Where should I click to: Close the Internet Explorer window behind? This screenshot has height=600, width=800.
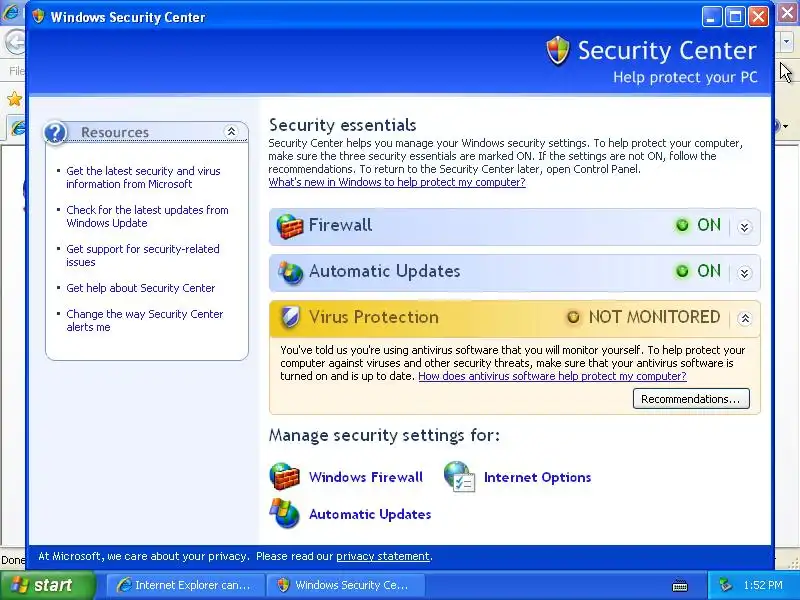[788, 14]
